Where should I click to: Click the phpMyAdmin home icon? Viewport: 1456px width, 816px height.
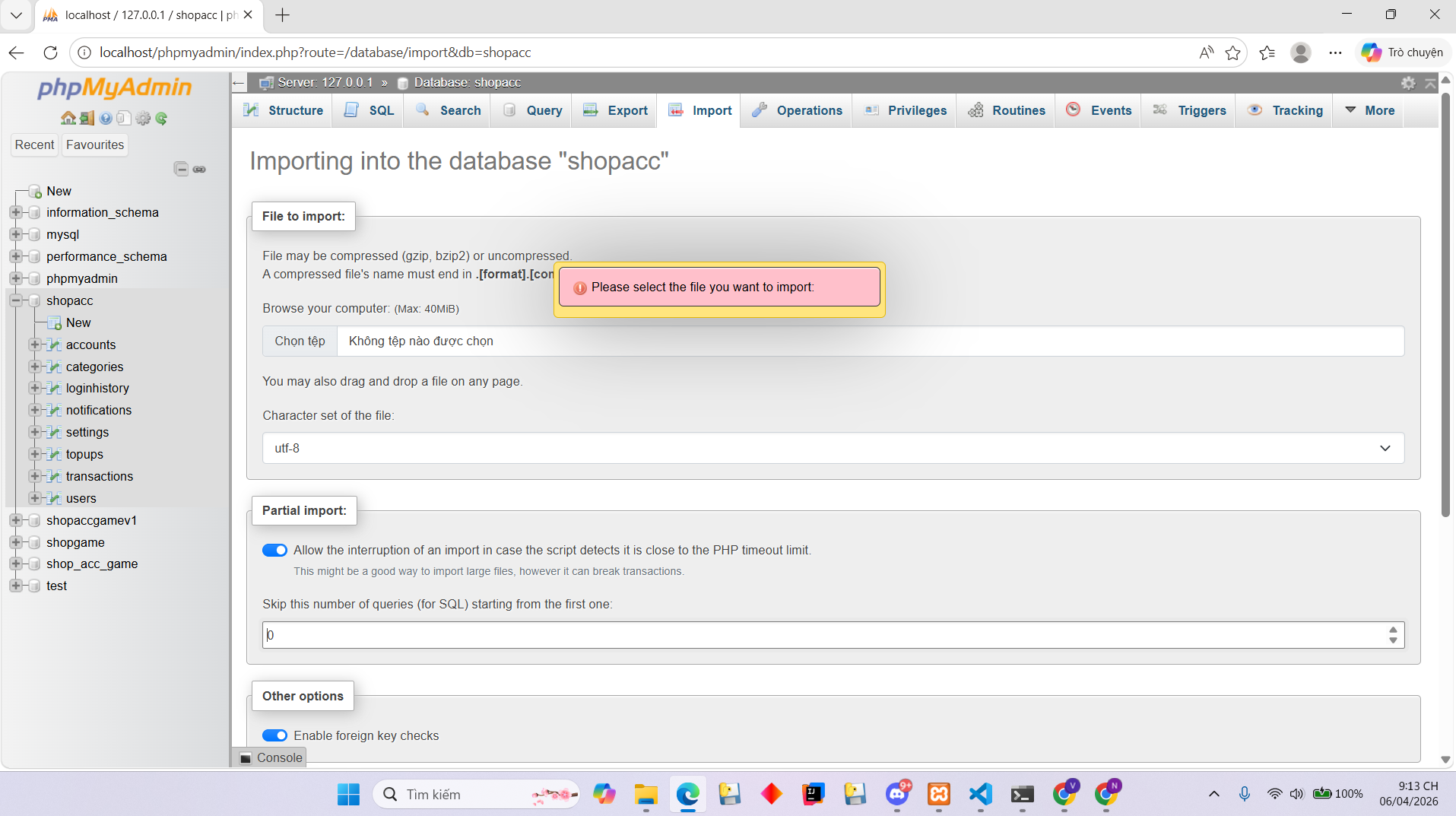pyautogui.click(x=68, y=118)
